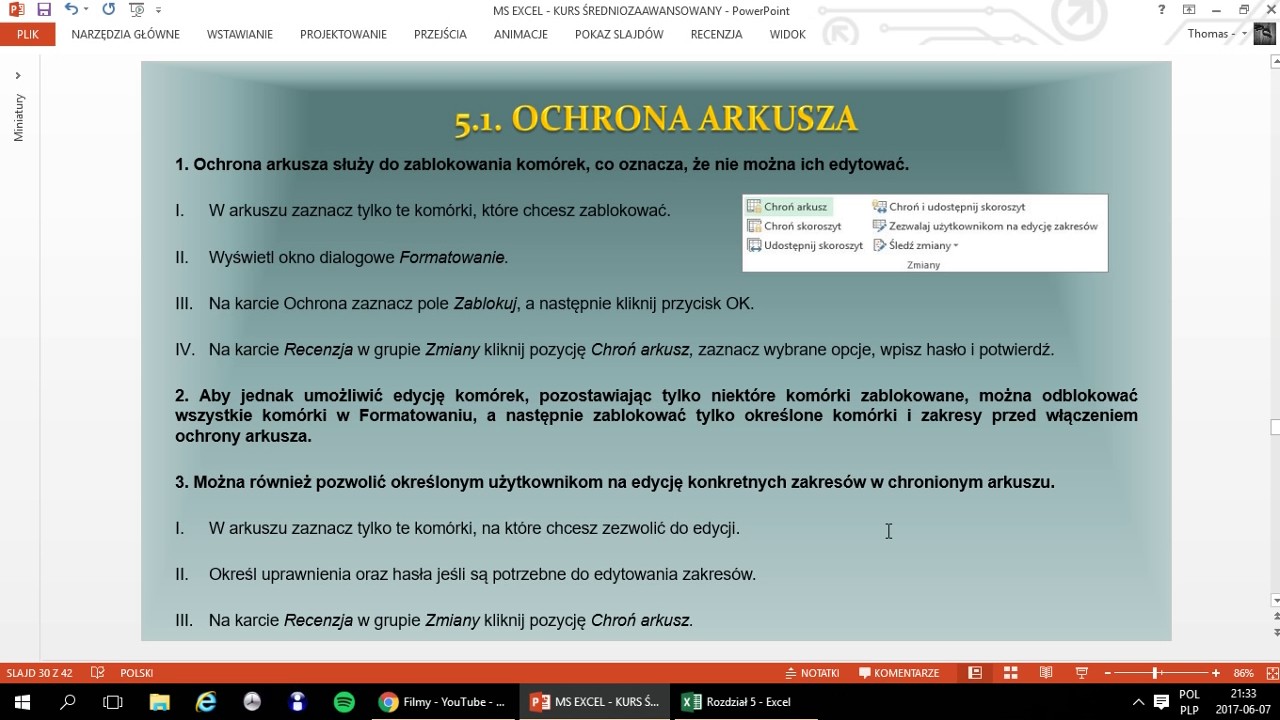The image size is (1280, 720).
Task: Click the user profile picture
Action: click(x=1266, y=34)
